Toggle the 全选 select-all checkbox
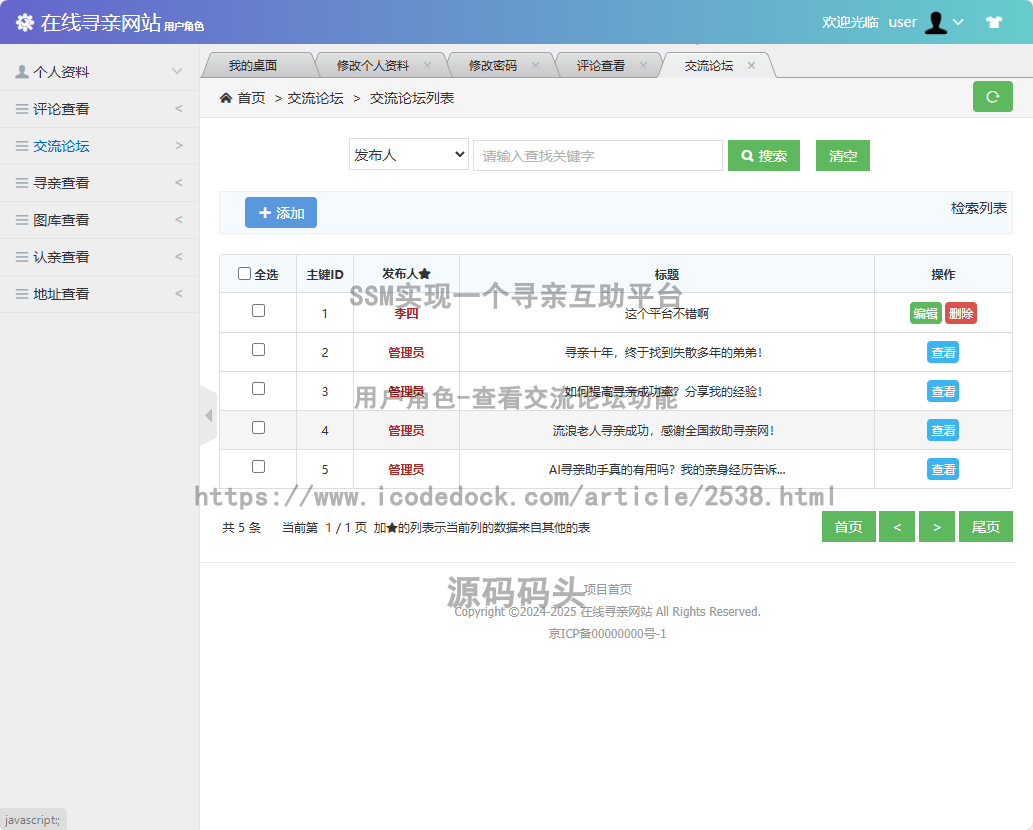The width and height of the screenshot is (1033, 830). coord(244,273)
